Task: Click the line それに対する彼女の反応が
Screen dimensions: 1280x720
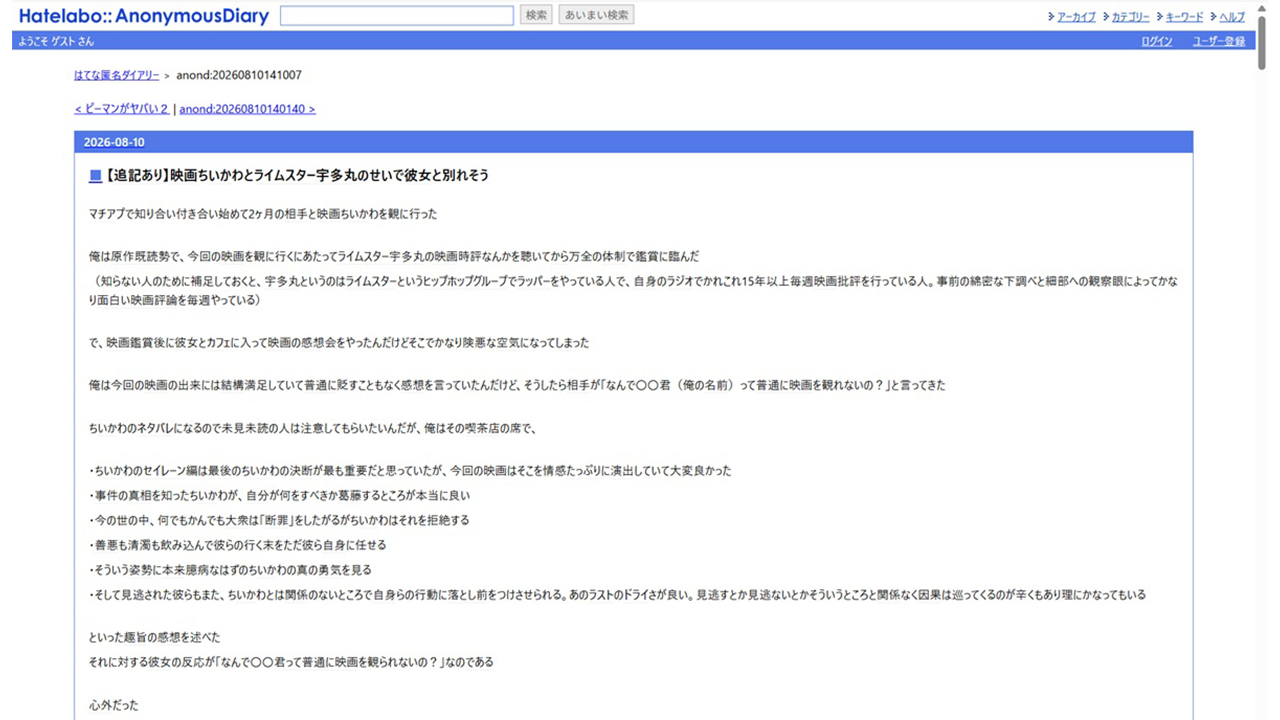Action: click(291, 662)
